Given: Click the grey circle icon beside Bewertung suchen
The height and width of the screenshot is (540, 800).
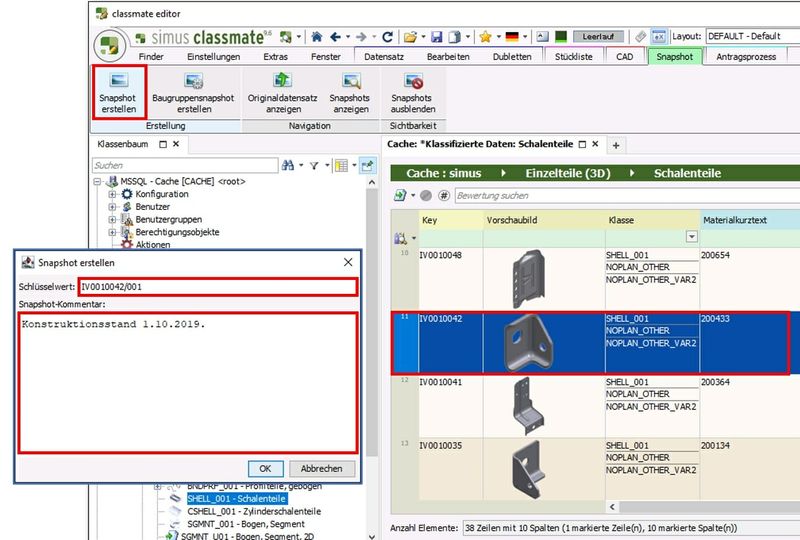Looking at the screenshot, I should (426, 195).
